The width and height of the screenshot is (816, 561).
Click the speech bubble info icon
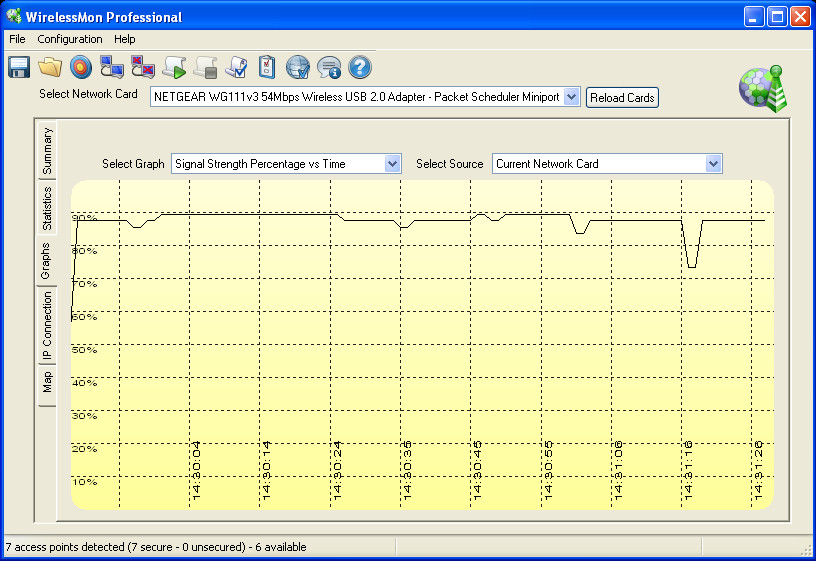click(329, 68)
